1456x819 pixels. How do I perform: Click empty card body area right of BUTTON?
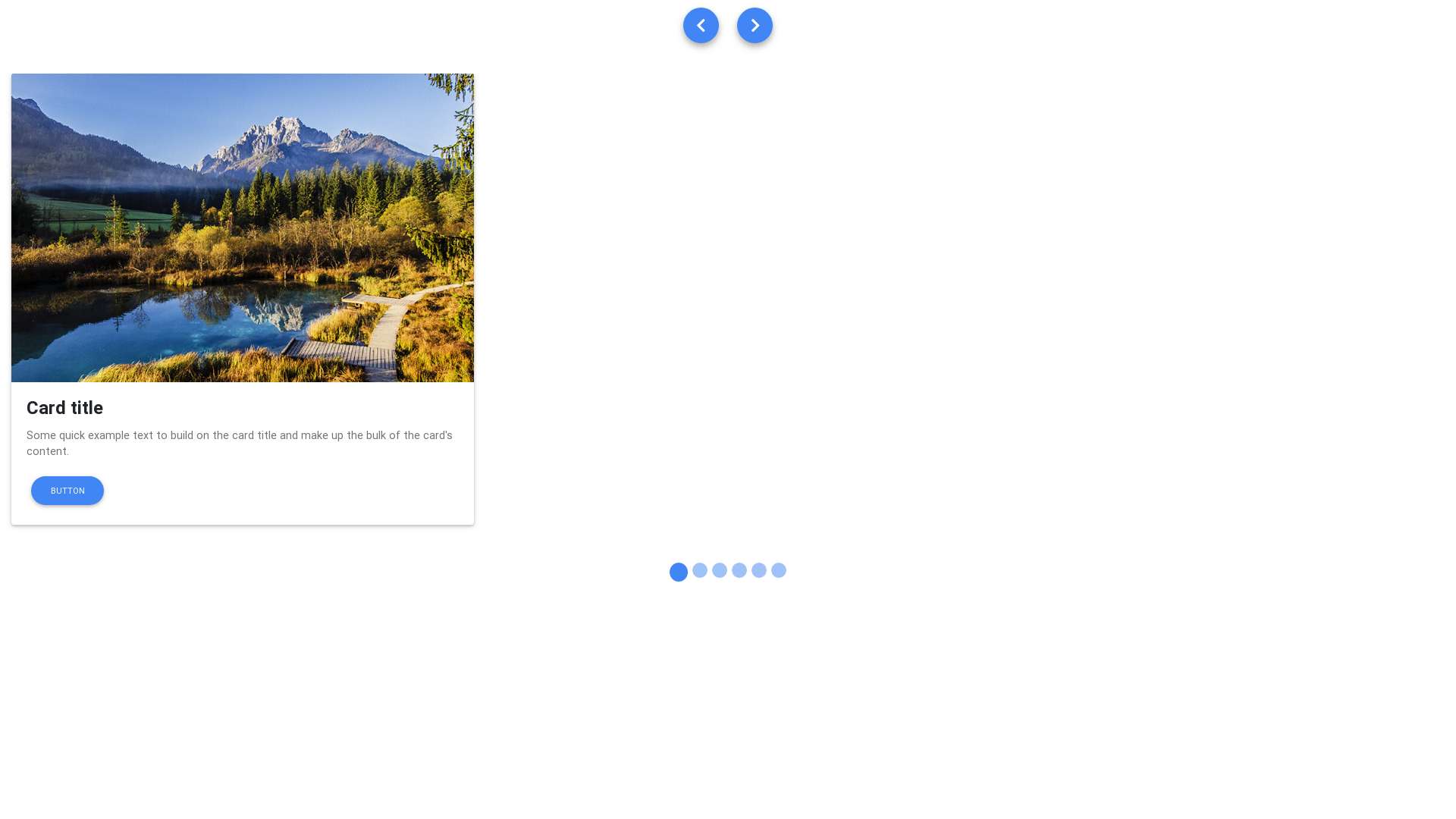(x=288, y=491)
